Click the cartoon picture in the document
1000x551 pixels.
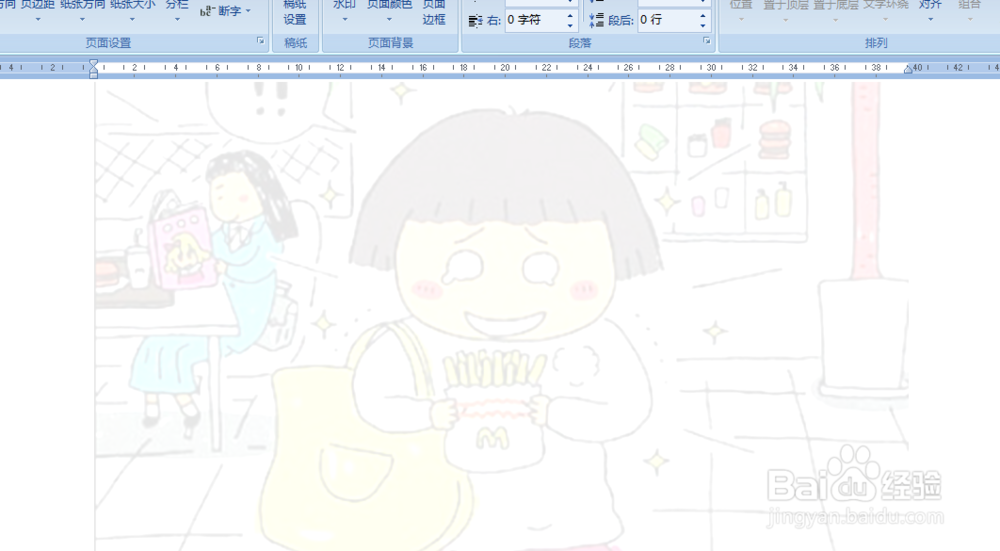[501, 316]
